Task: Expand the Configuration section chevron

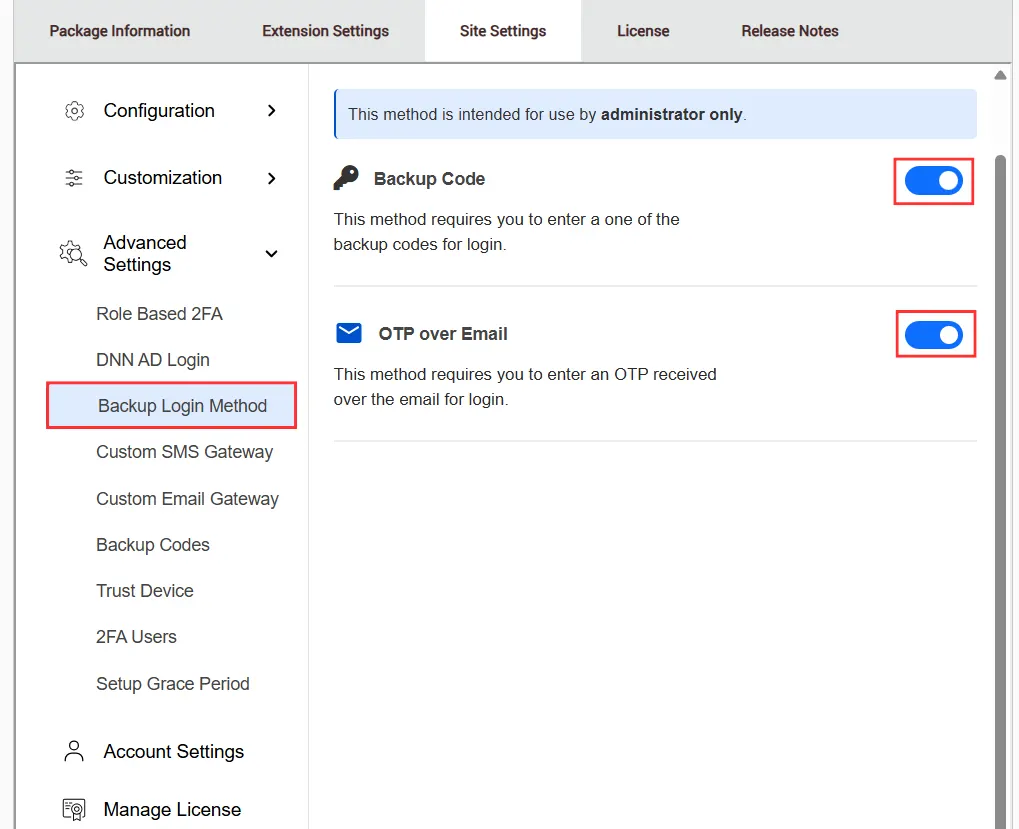Action: pyautogui.click(x=271, y=111)
